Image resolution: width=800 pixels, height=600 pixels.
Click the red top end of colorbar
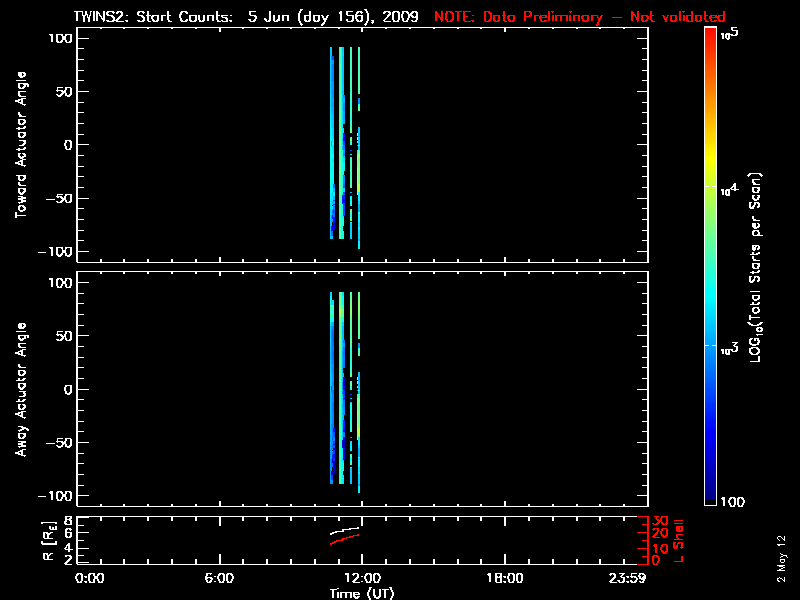pyautogui.click(x=710, y=33)
